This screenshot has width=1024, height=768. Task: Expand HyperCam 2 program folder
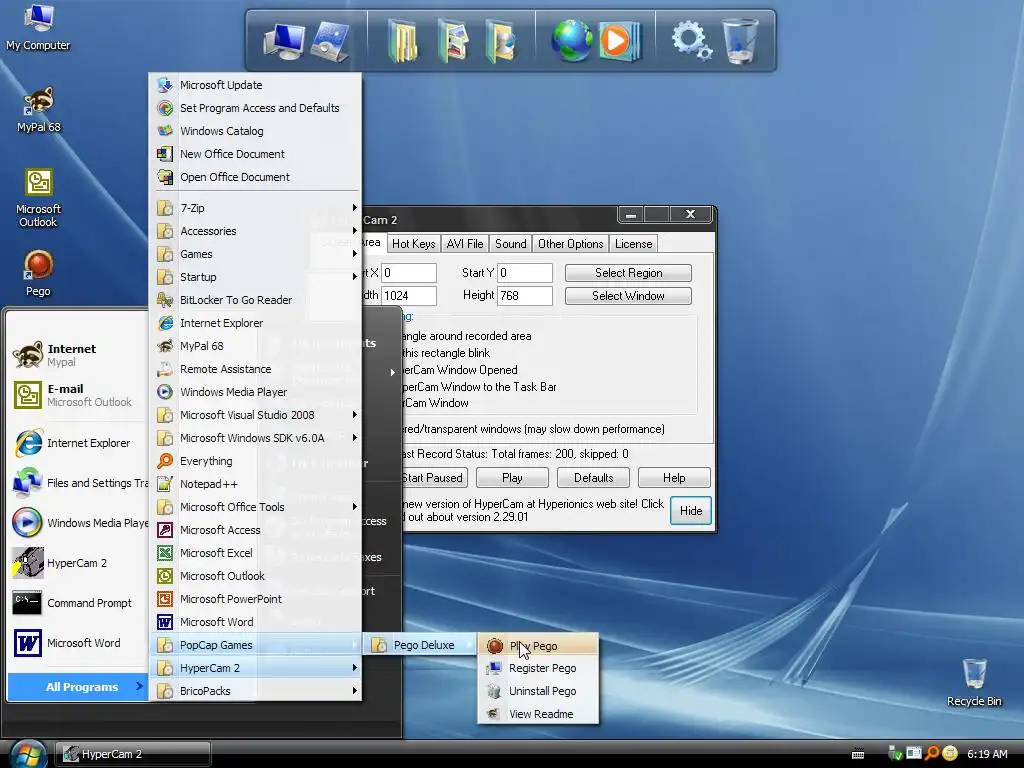(x=256, y=668)
